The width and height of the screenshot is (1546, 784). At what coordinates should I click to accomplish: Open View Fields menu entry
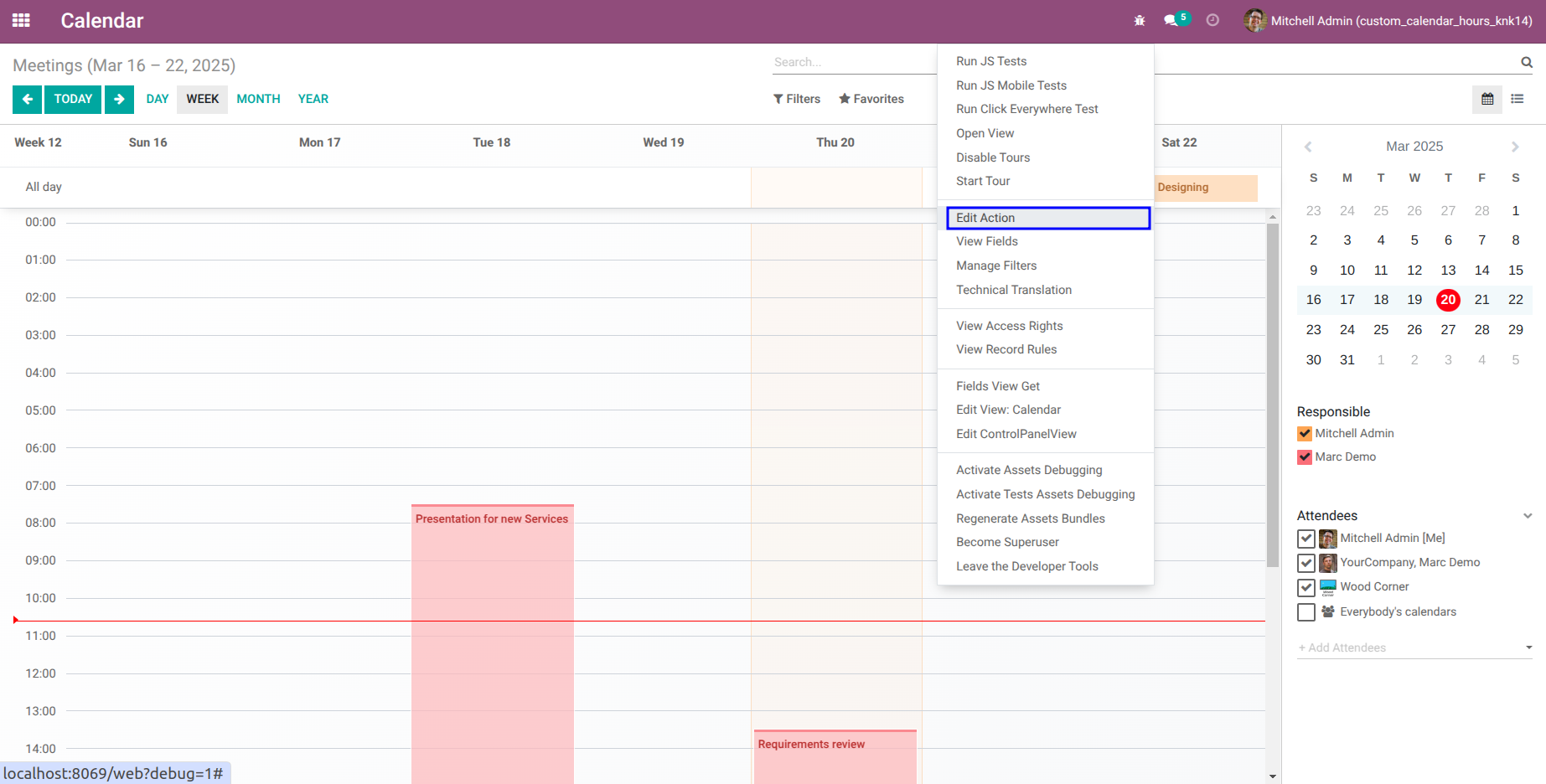click(1046, 241)
